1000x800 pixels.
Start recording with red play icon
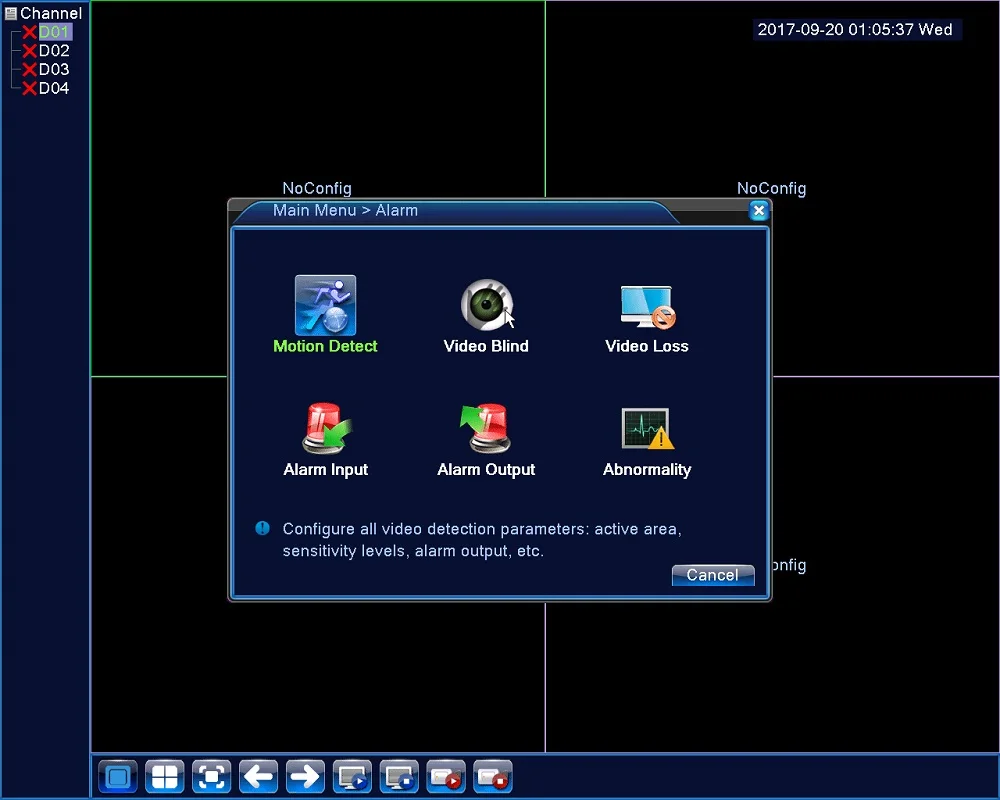click(x=446, y=776)
